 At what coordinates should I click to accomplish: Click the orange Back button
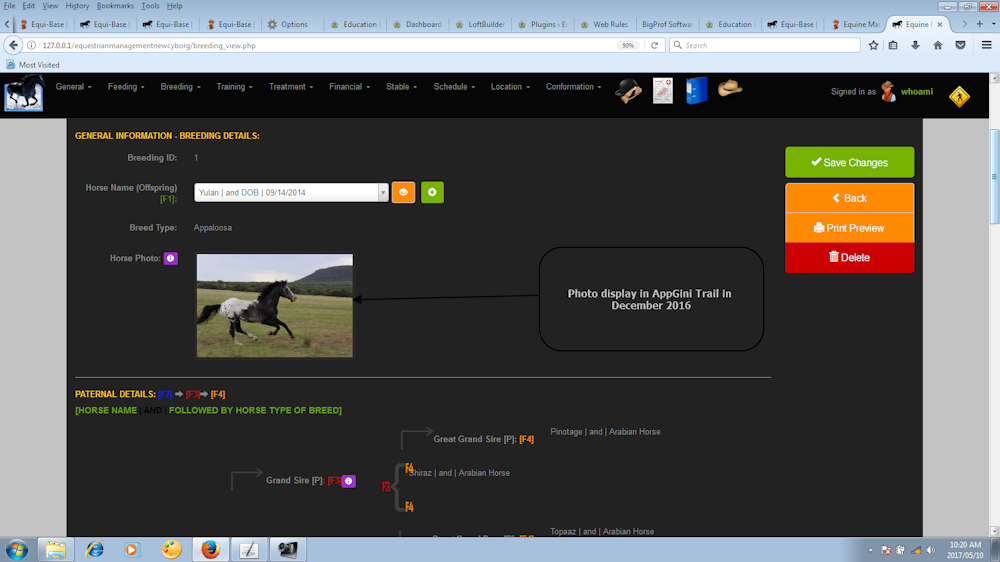(x=849, y=198)
